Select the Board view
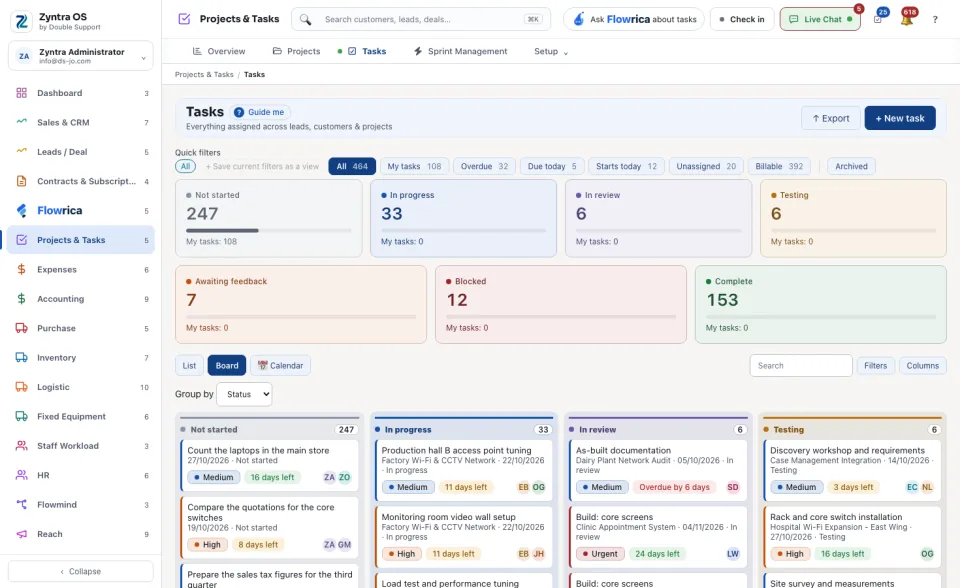This screenshot has height=588, width=960. [227, 366]
